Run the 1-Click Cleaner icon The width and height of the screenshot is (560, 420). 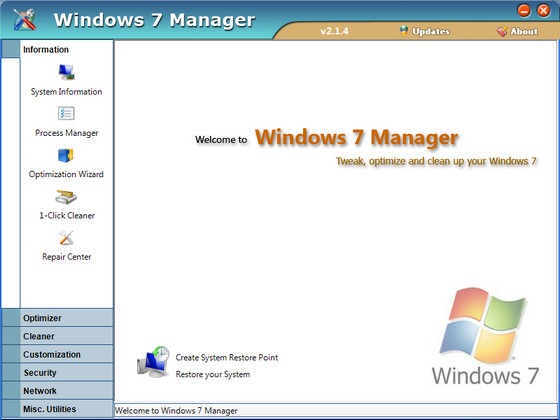pos(66,197)
